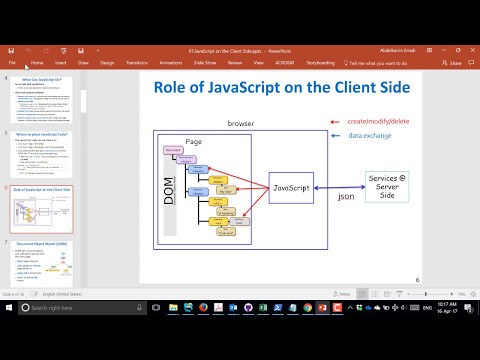Viewport: 480px width, 360px height.
Task: Click the Slide Show icon in status bar
Action: 399,294
